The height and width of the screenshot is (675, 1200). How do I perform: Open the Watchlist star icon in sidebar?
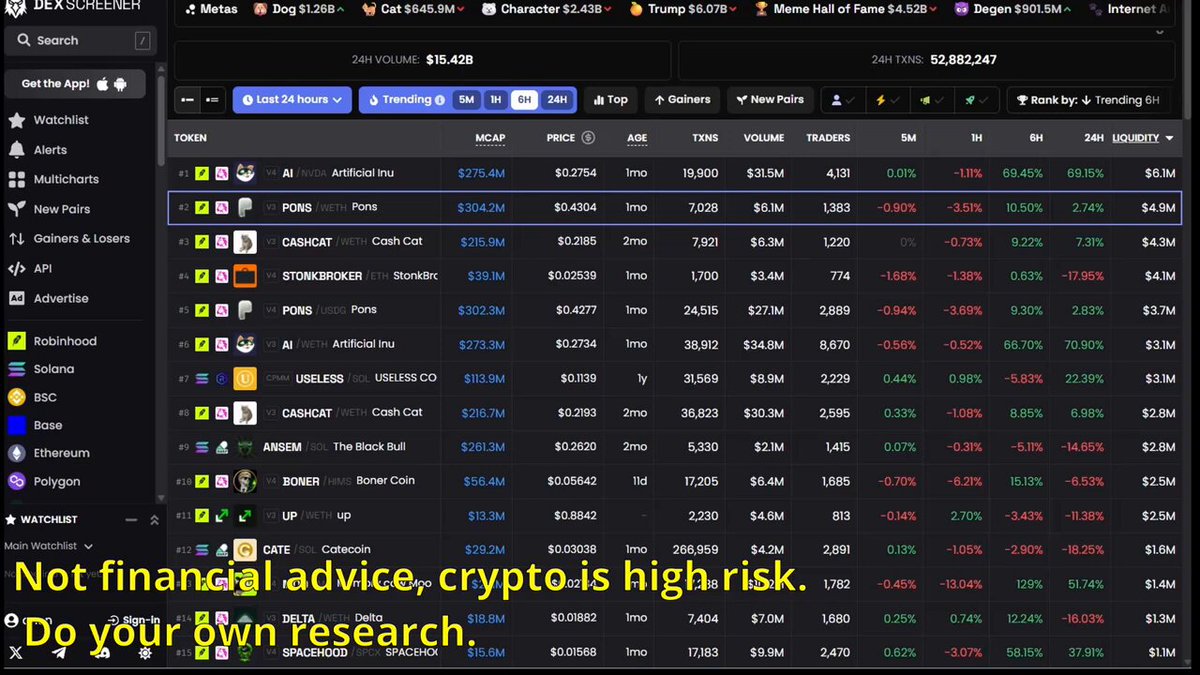click(x=16, y=120)
